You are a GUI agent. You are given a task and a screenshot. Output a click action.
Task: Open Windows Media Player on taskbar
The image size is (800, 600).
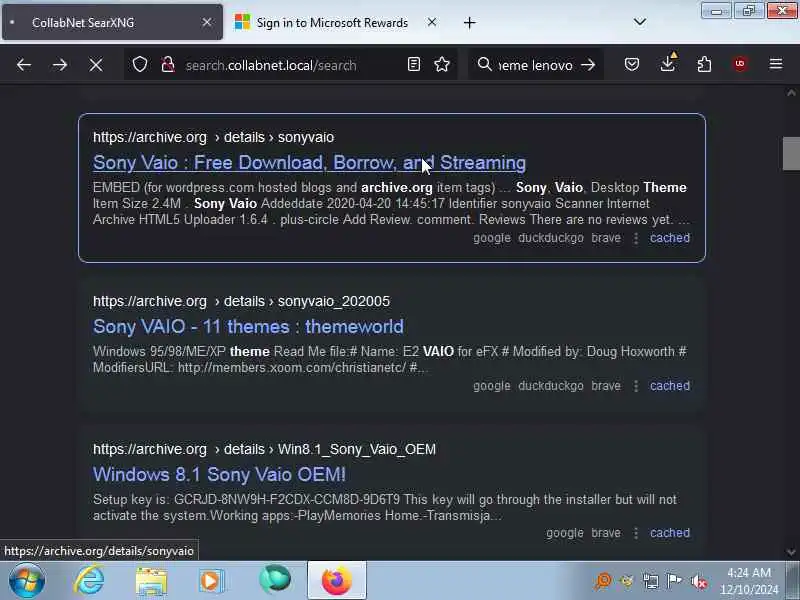211,581
